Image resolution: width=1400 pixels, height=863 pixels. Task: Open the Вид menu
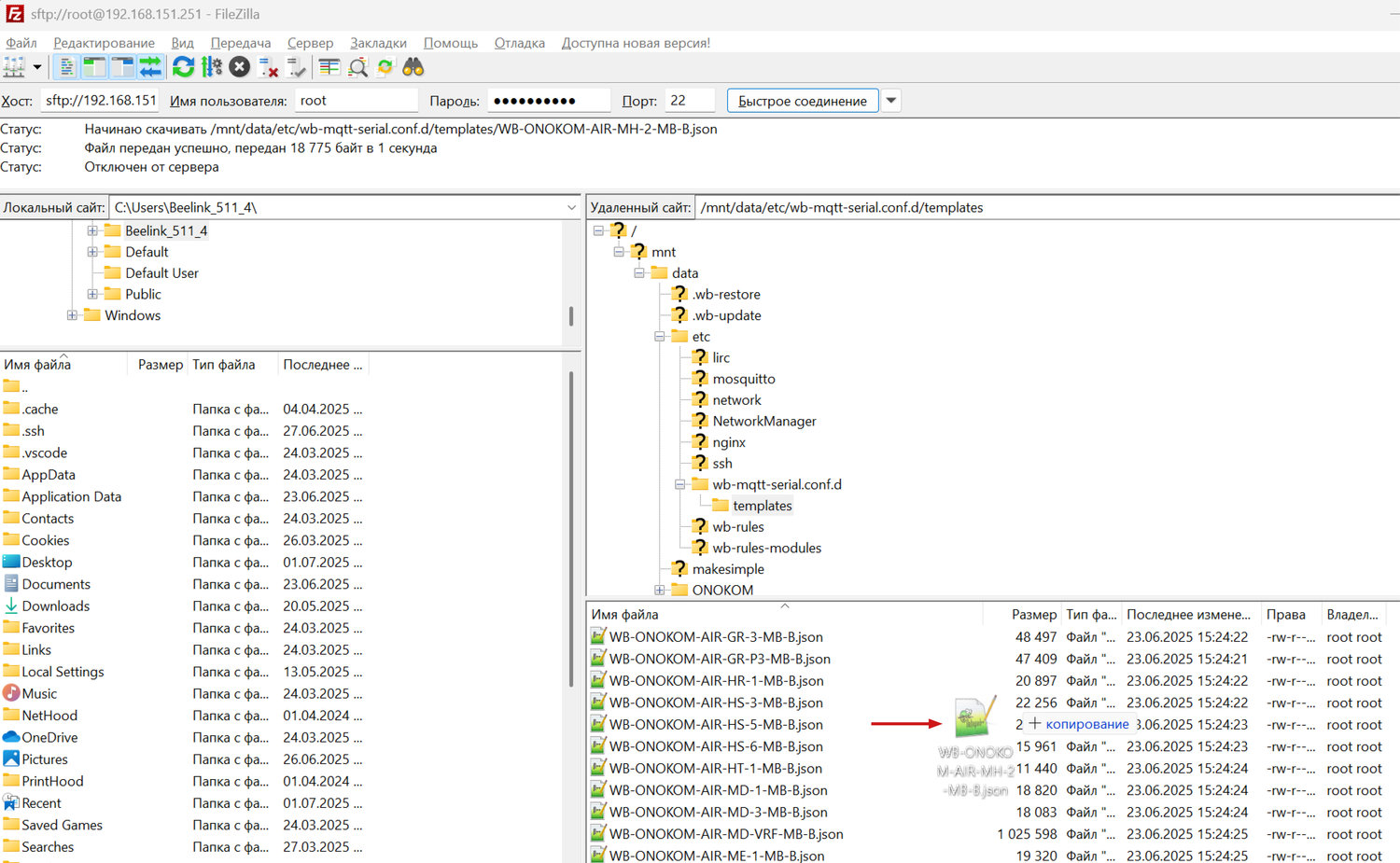182,43
